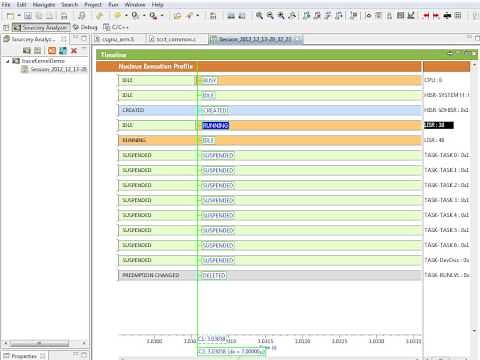Select the Session 2012 editor tab
Image resolution: width=480 pixels, height=360 pixels.
pos(255,39)
